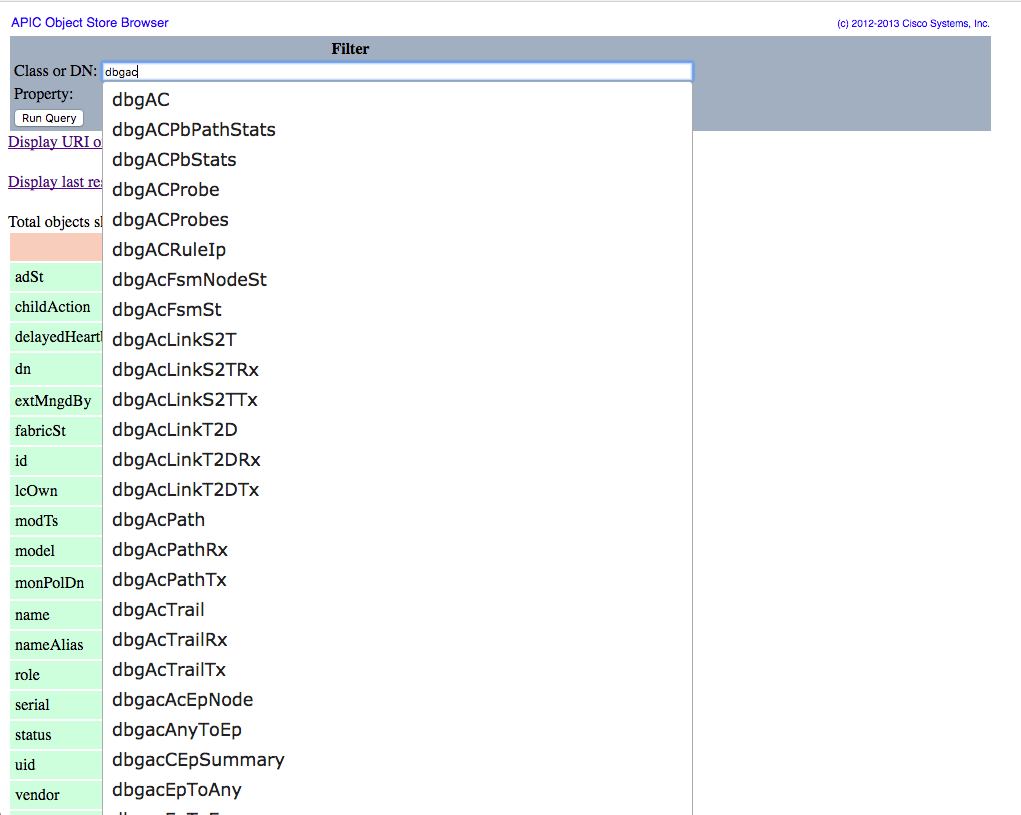Select dbgAC from the autocomplete list

coord(141,100)
